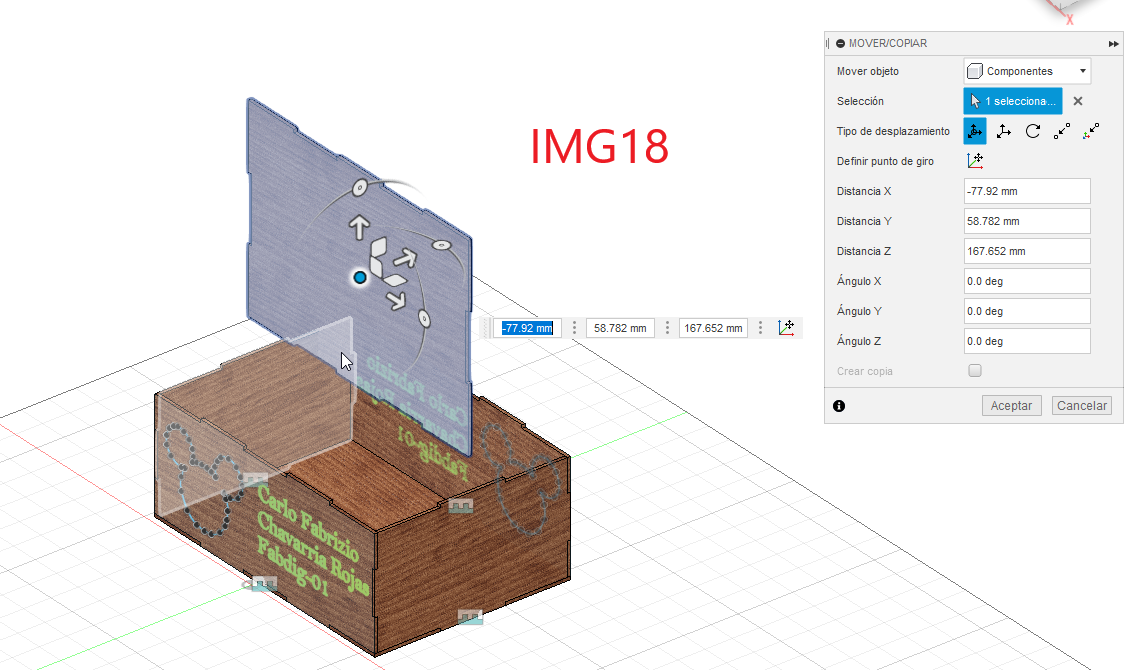The image size is (1128, 670).
Task: Open the Mover objeto Componentes dropdown
Action: 1027,71
